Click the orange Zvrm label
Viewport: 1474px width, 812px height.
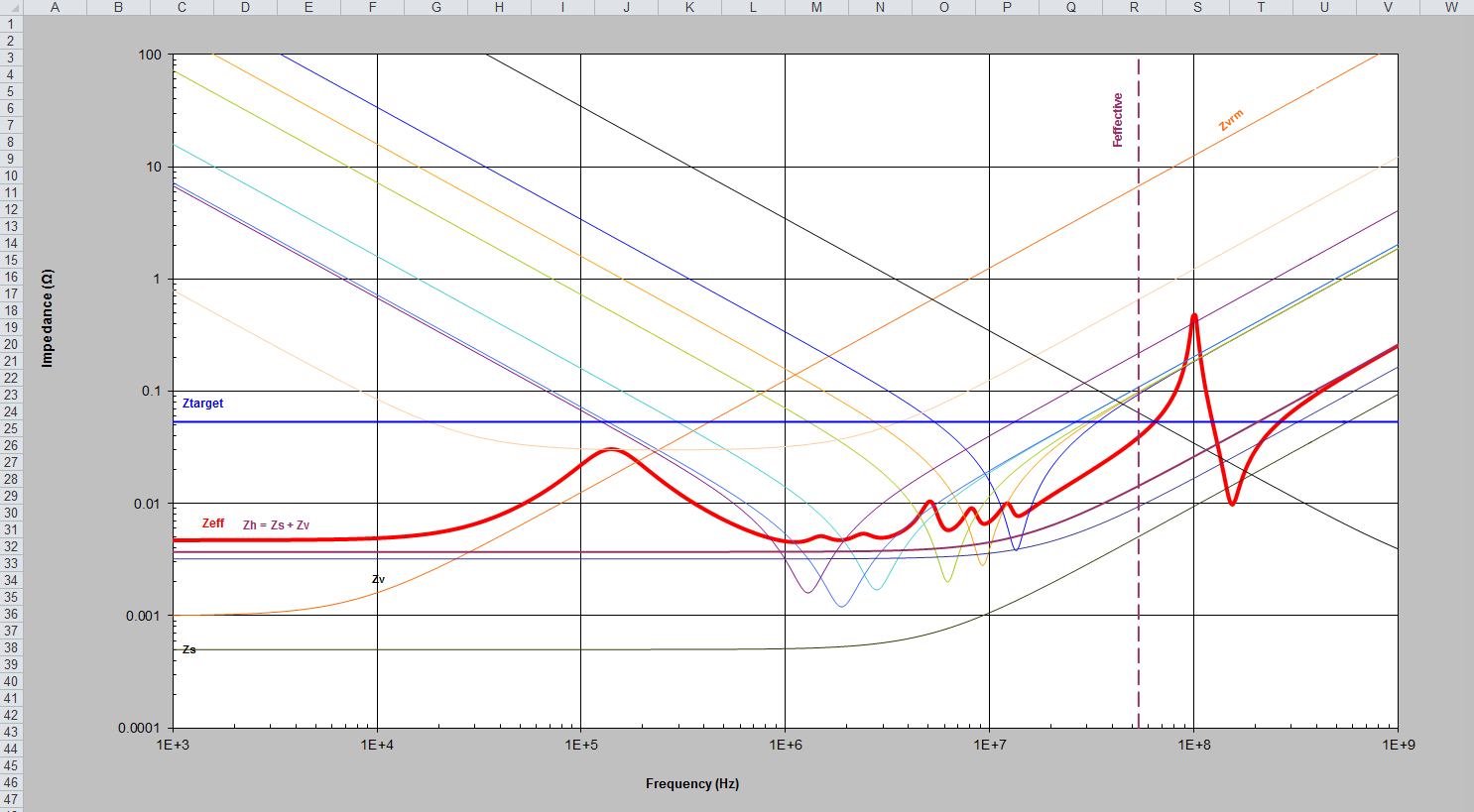click(x=1230, y=121)
